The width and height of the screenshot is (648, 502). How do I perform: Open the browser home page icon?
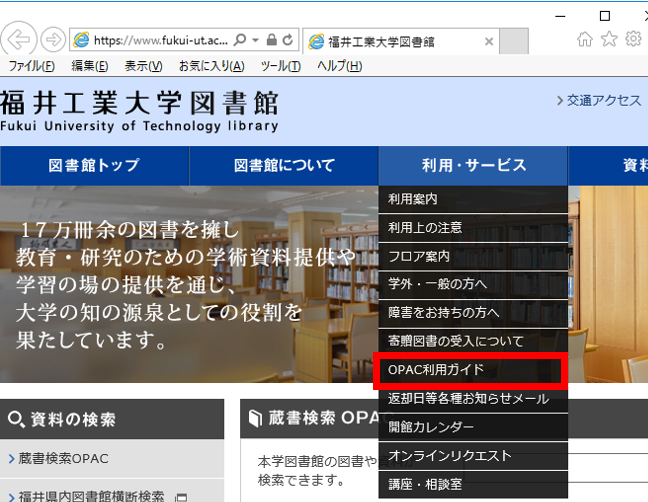(586, 40)
